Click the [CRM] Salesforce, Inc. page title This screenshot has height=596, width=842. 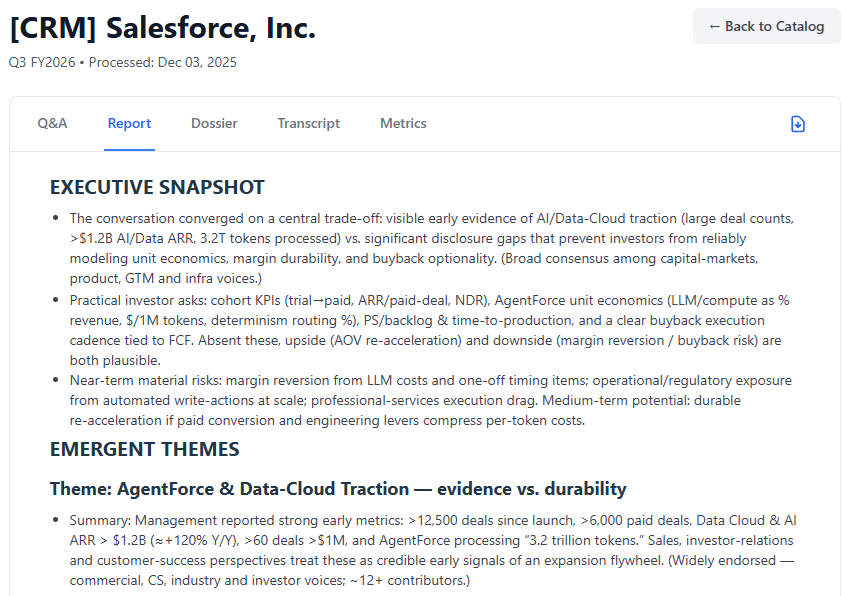pos(162,29)
